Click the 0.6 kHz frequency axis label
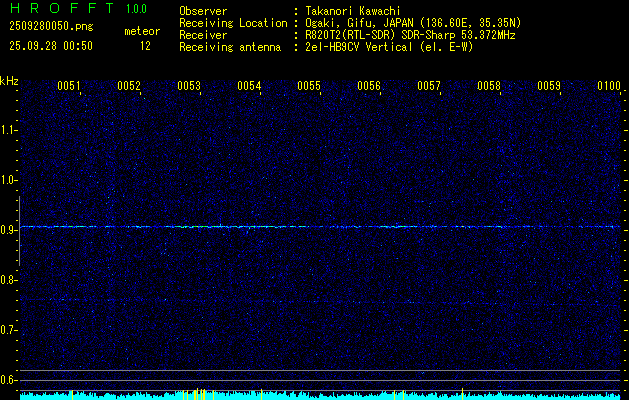 (8, 380)
